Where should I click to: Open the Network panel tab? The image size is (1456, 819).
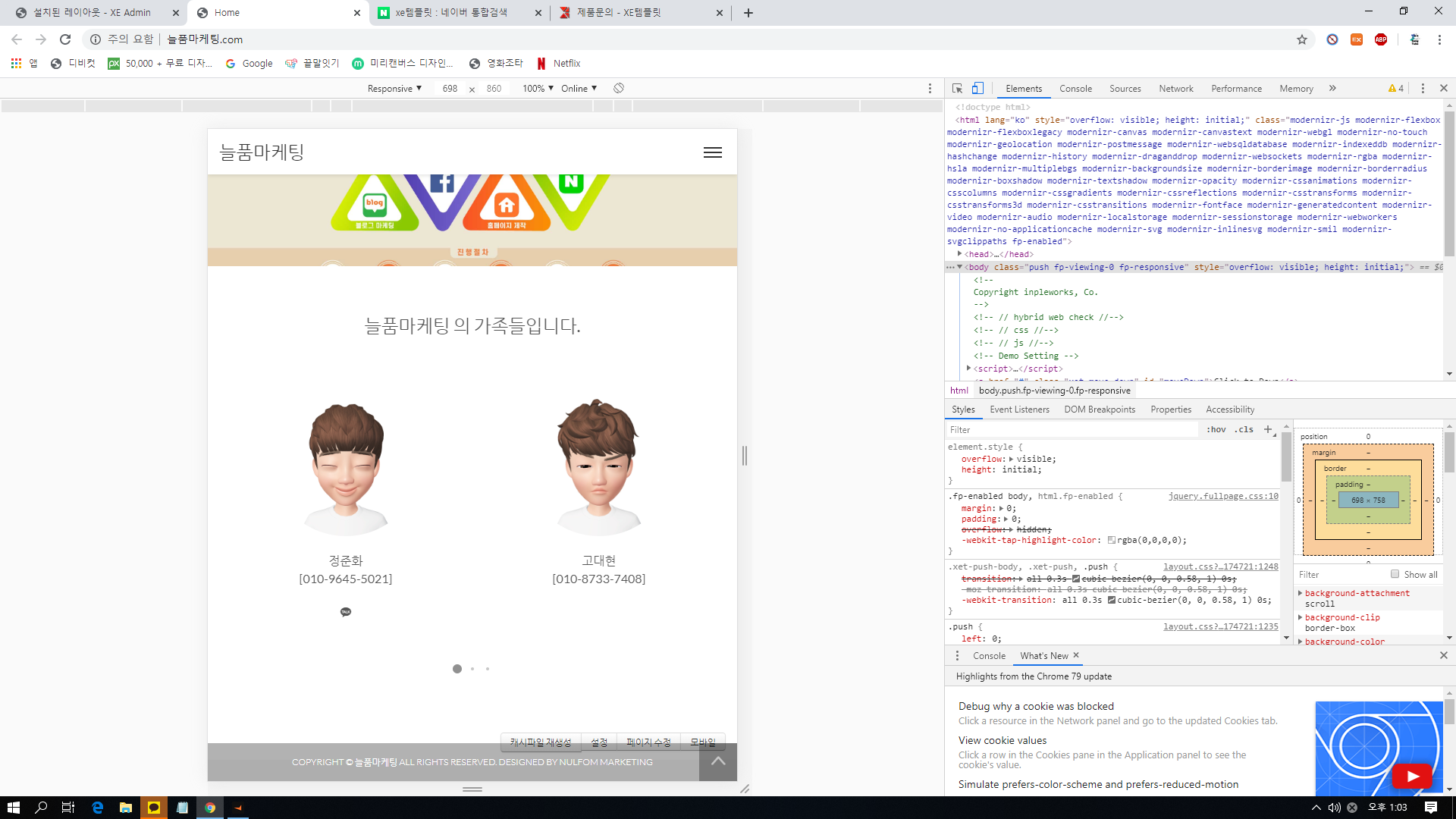(x=1176, y=88)
